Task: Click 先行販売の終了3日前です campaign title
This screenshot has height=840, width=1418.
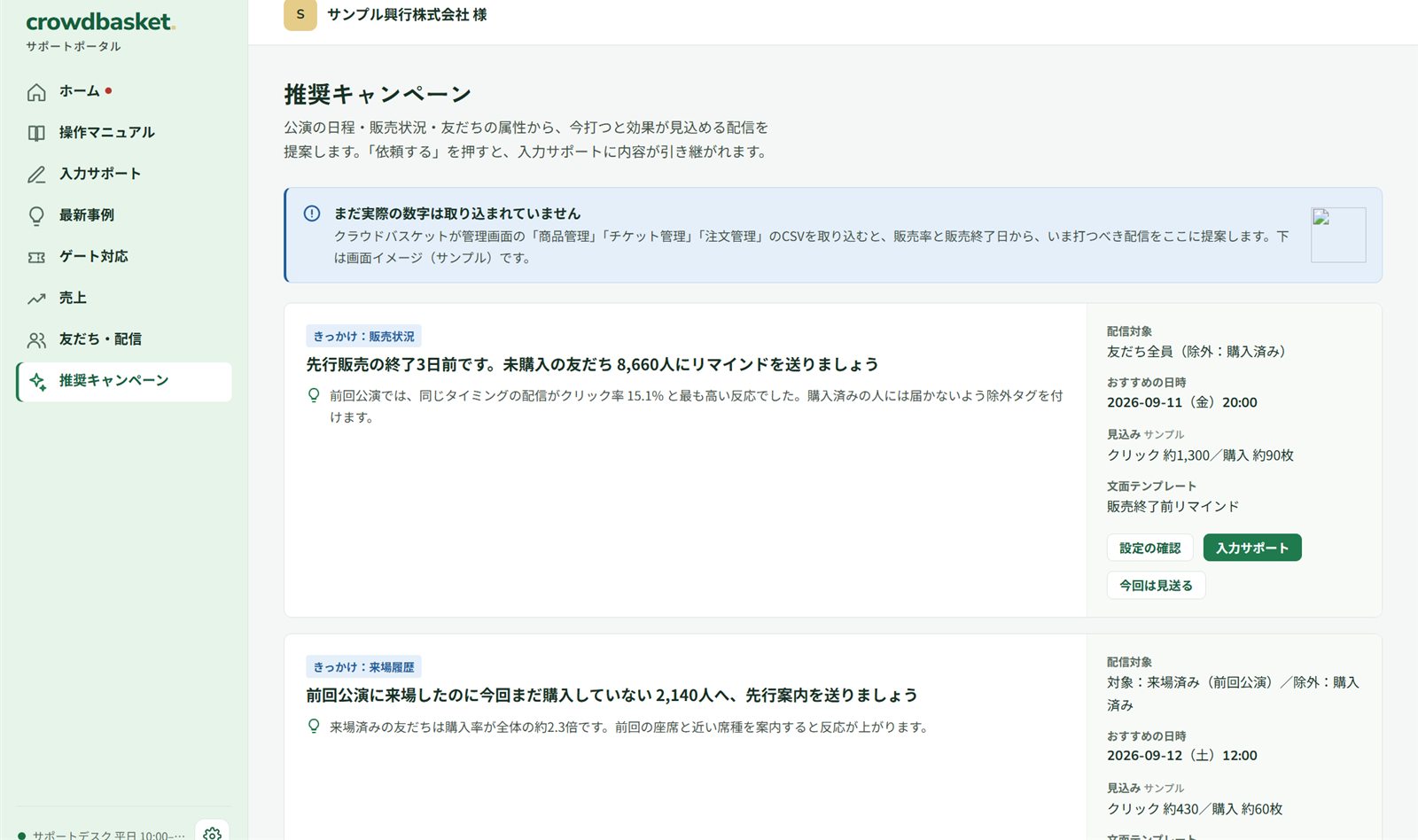Action: click(x=592, y=364)
